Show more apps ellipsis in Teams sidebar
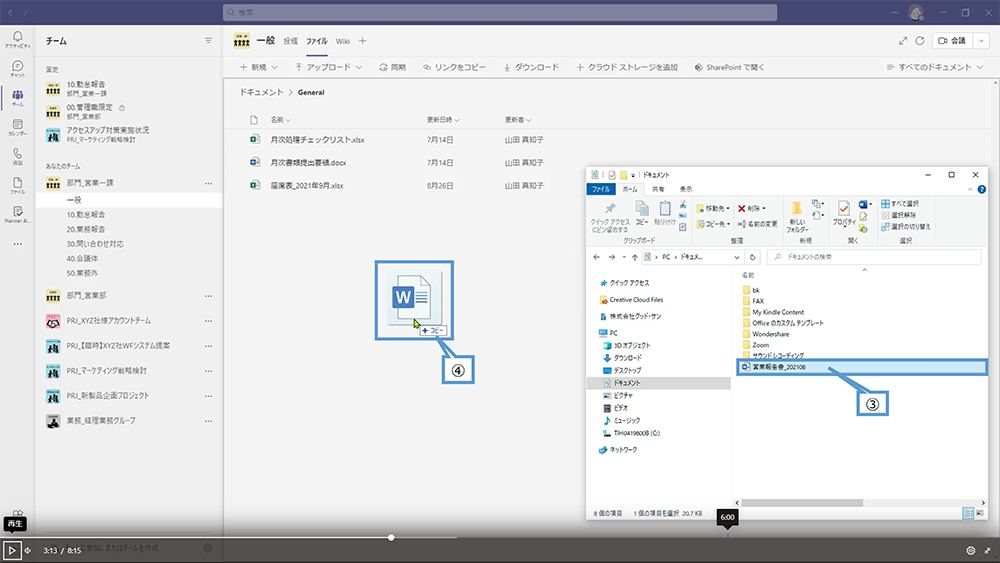 pyautogui.click(x=18, y=244)
